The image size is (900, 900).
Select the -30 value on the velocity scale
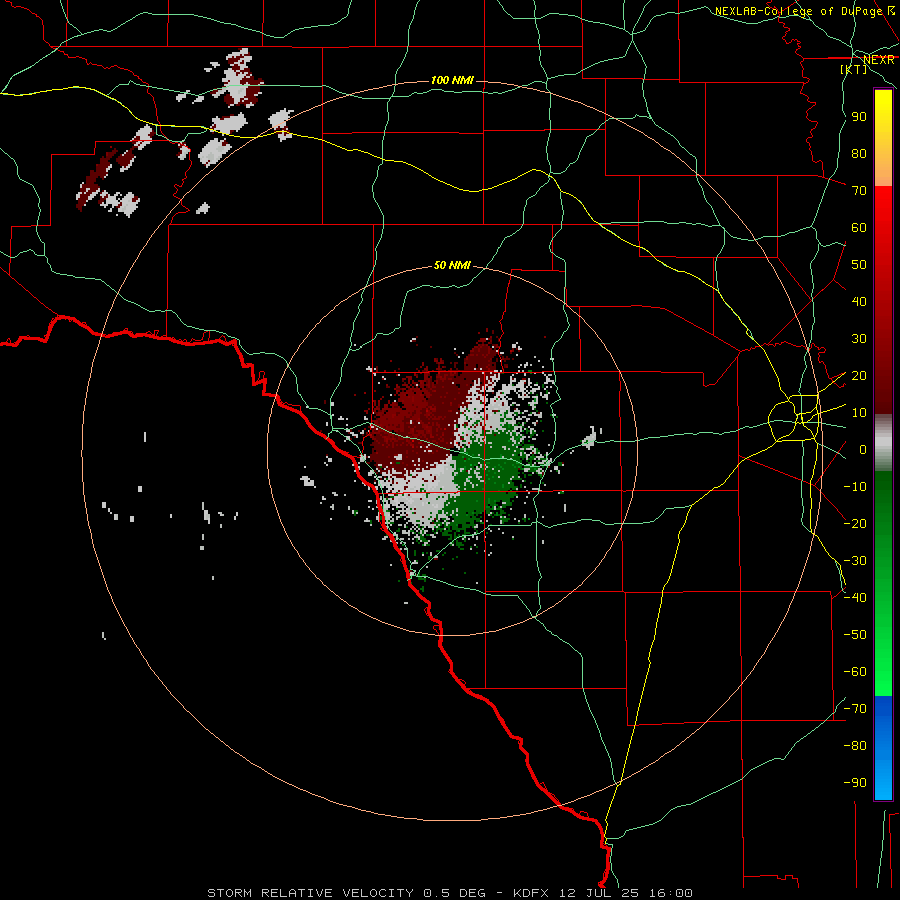[855, 561]
